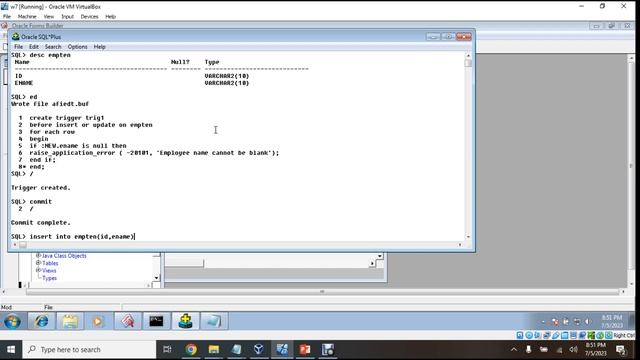Open the notepad-like guest taskbar icon
The width and height of the screenshot is (640, 360).
point(214,322)
